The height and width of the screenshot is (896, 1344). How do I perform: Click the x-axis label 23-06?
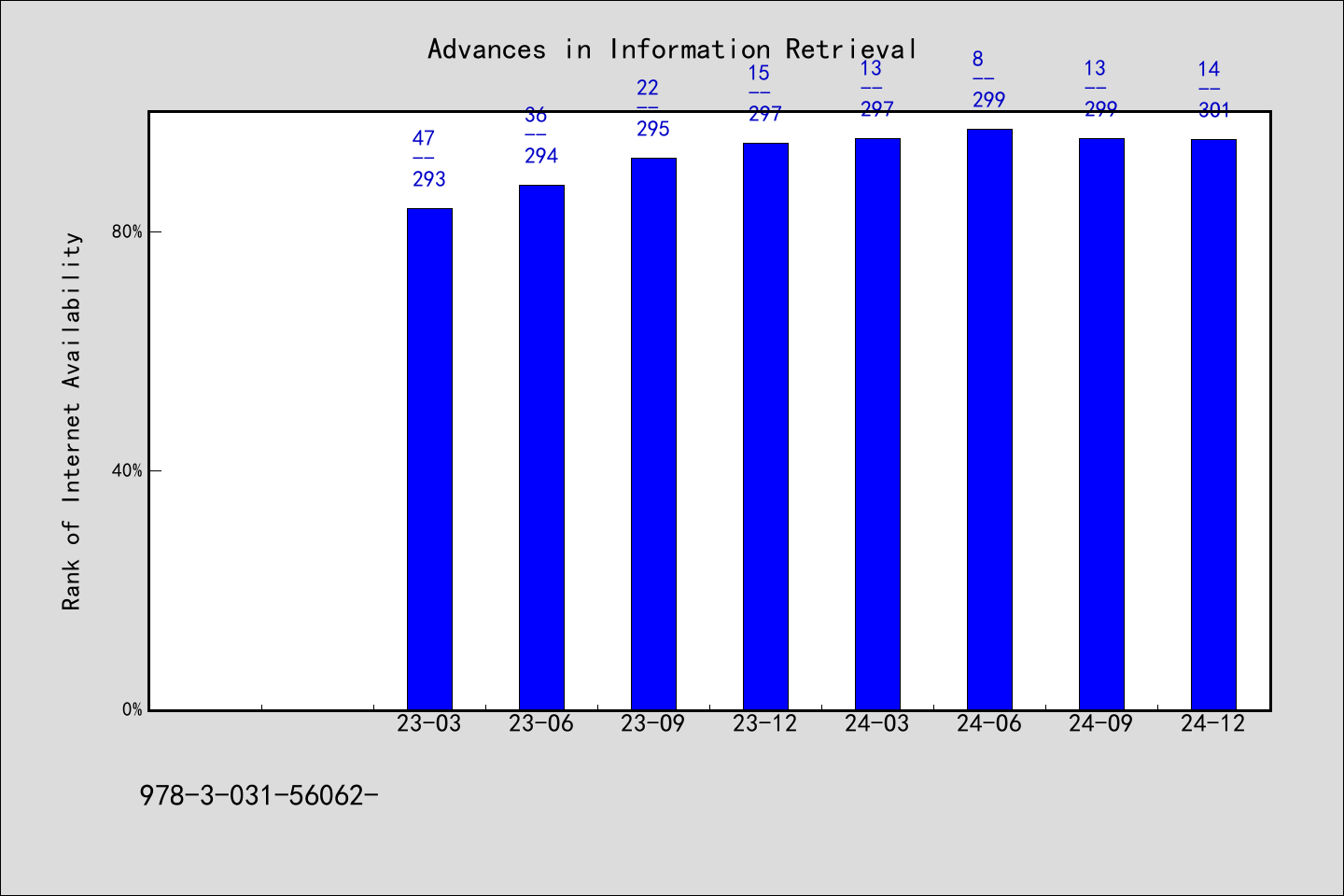pos(541,723)
